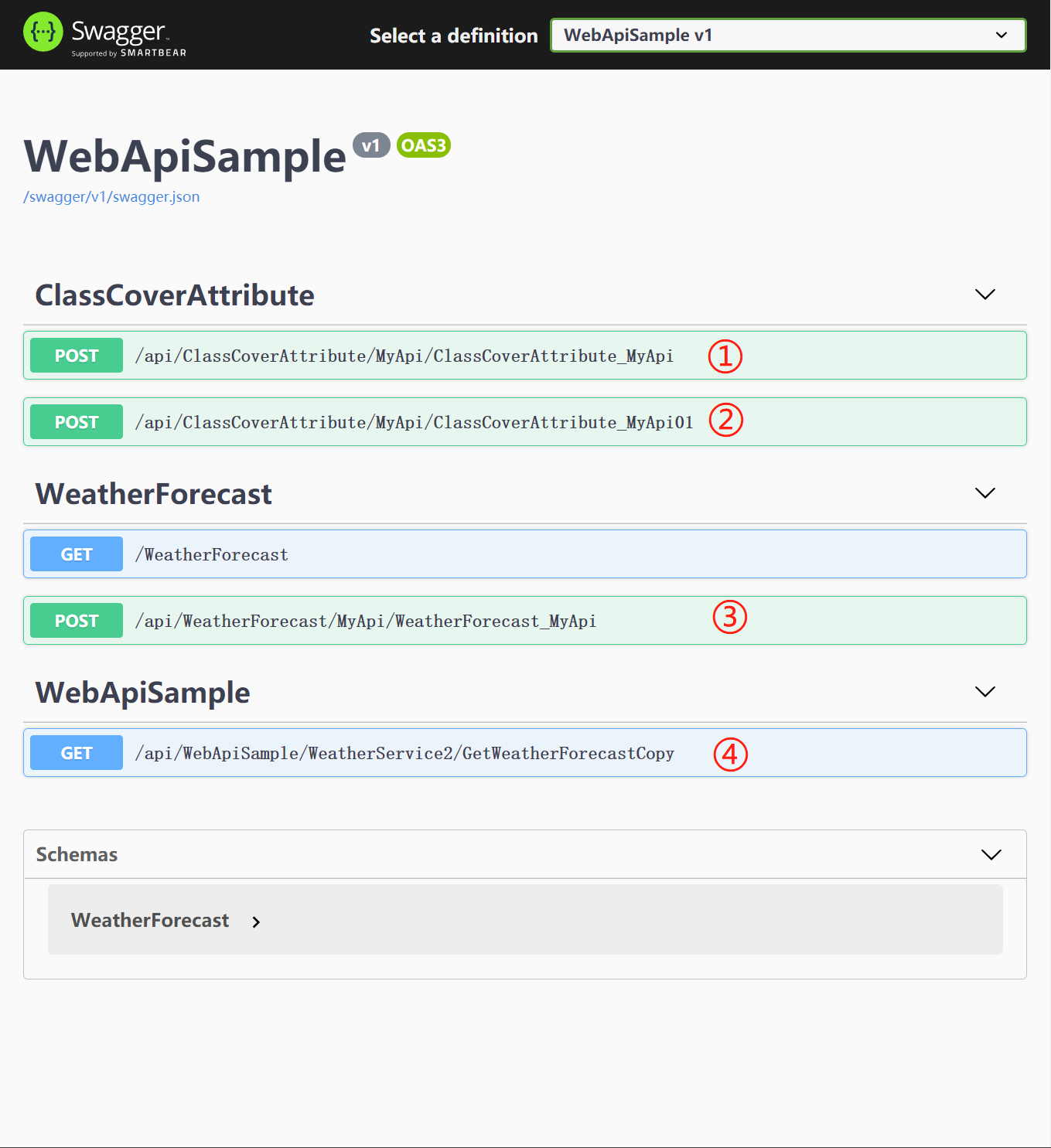Click POST badge for WeatherForecast_MyApi endpoint

pyautogui.click(x=77, y=621)
